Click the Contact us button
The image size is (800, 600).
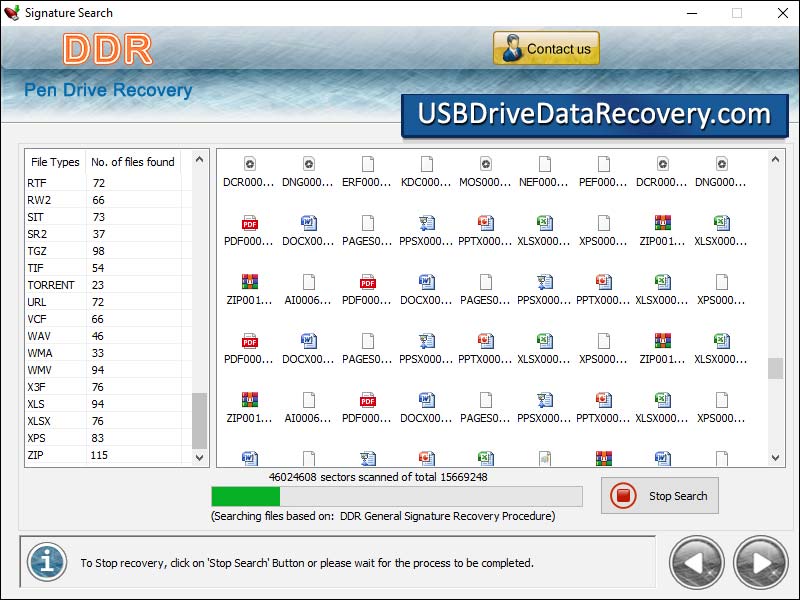pos(546,48)
